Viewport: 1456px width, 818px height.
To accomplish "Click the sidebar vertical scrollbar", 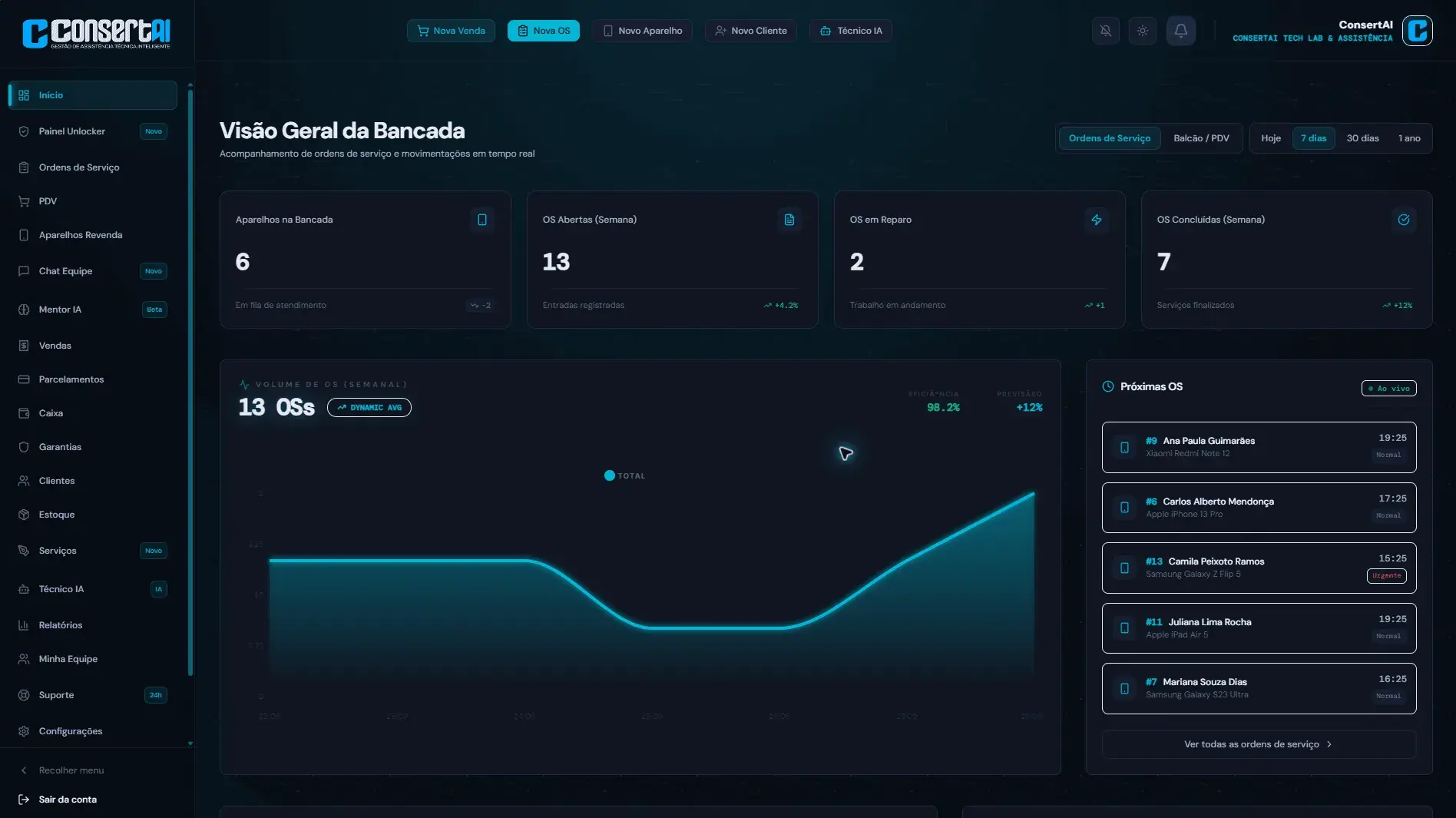I will pyautogui.click(x=190, y=382).
